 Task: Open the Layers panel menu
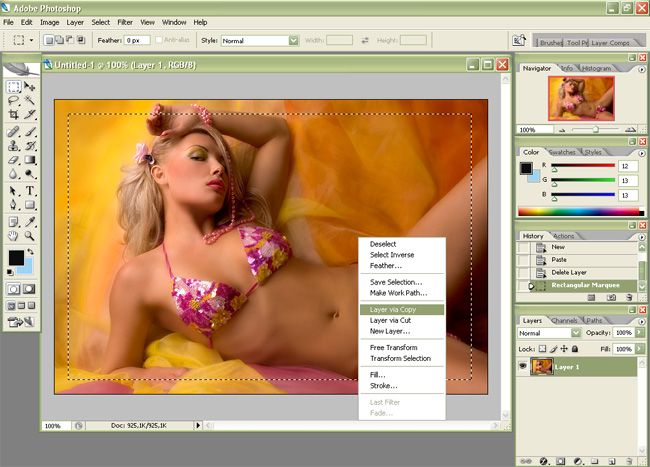point(642,321)
